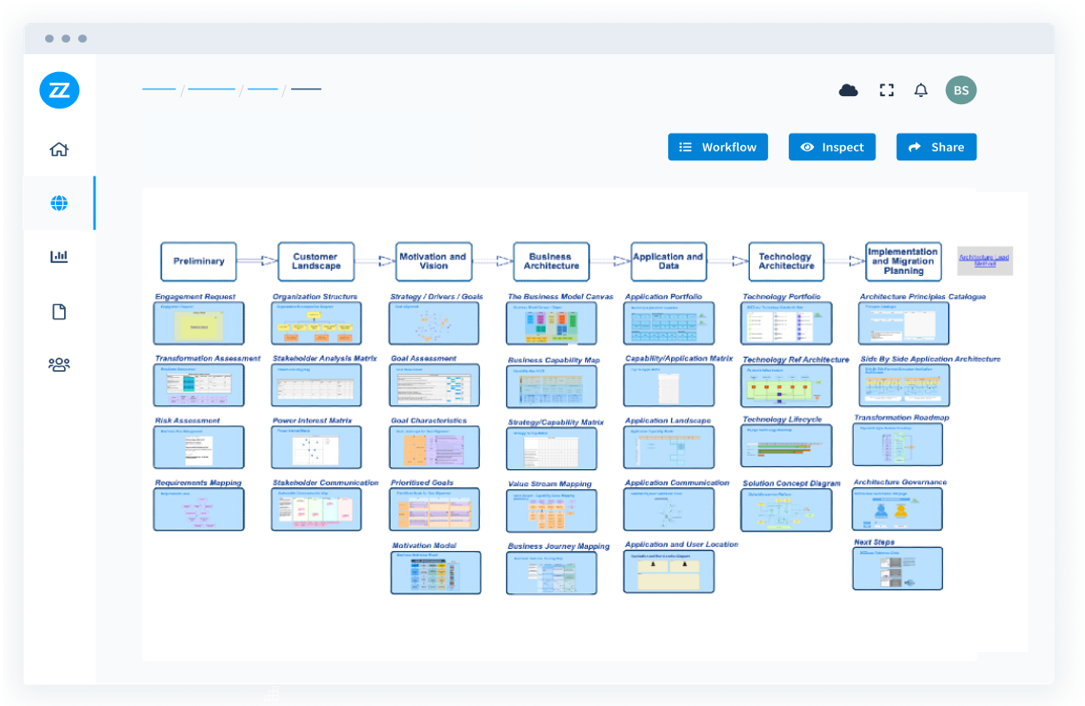Open the Stakeholder Analysis Matrix thumbnail
The height and width of the screenshot is (706, 1085).
tap(316, 385)
